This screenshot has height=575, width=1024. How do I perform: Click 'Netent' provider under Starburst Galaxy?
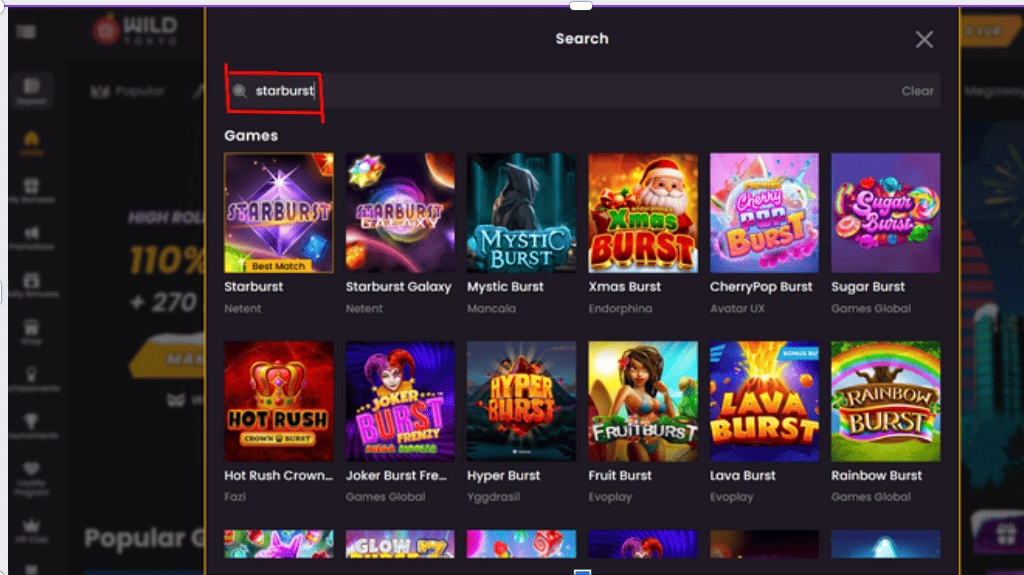(x=364, y=308)
